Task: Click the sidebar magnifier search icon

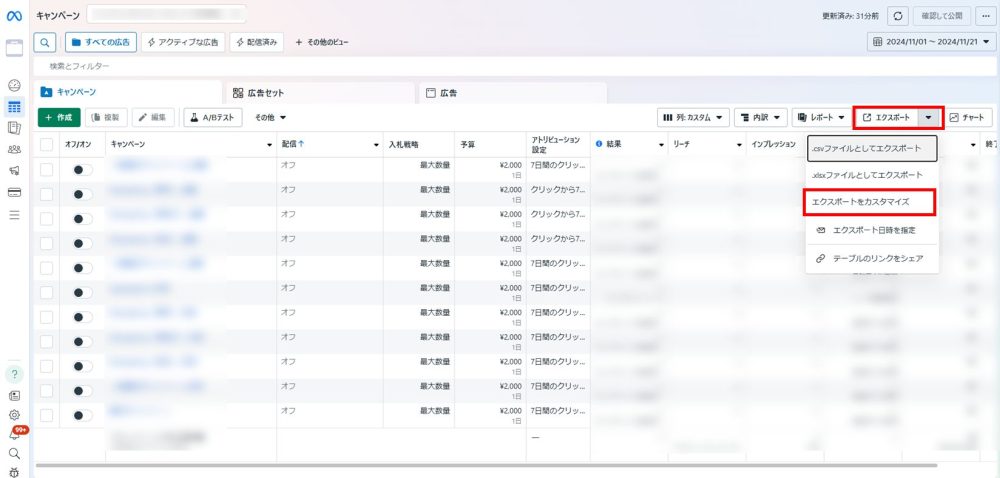Action: (x=14, y=454)
